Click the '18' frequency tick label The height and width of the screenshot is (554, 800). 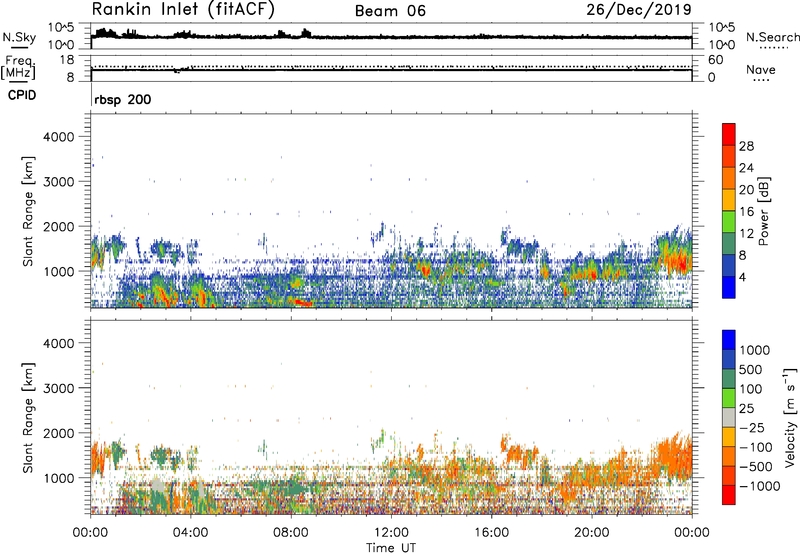pyautogui.click(x=67, y=60)
